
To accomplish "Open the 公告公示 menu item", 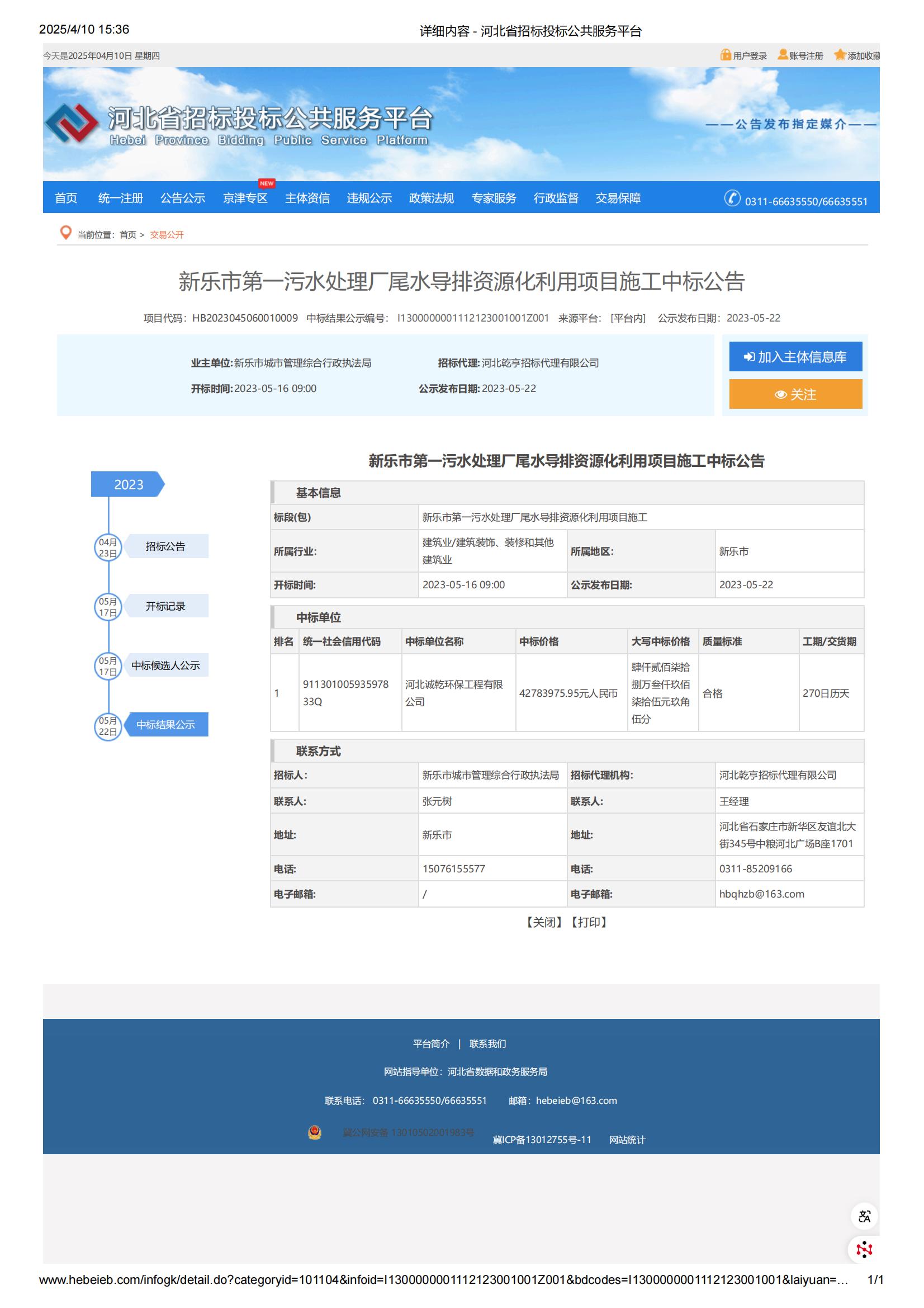I will (182, 199).
